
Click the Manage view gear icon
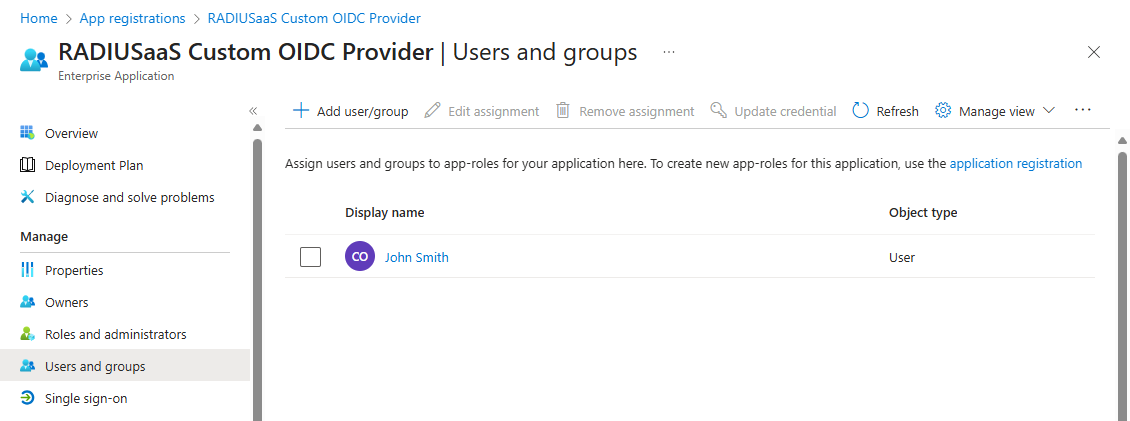point(943,110)
